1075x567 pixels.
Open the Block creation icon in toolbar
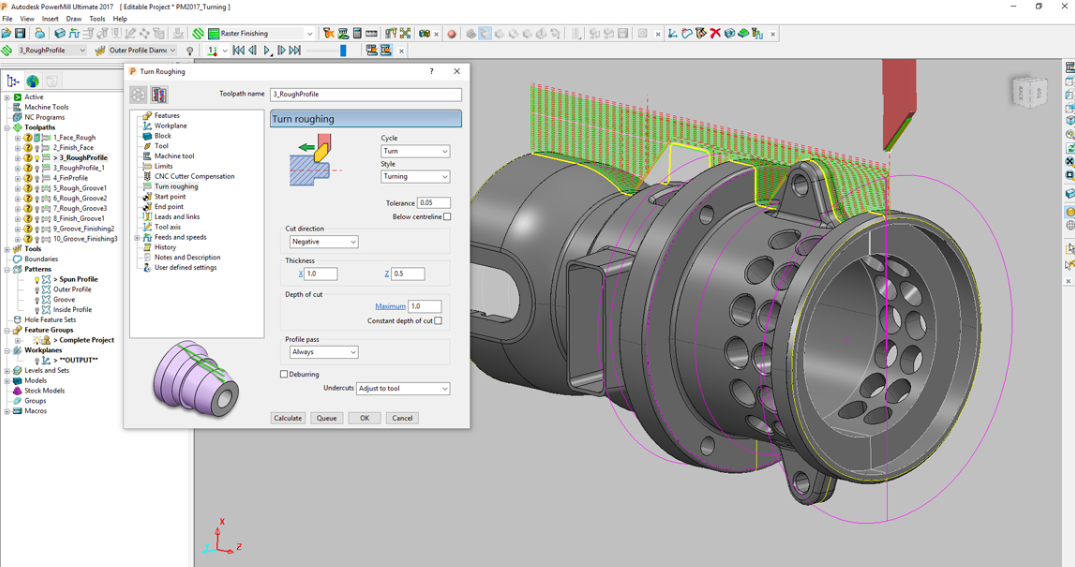pos(60,33)
